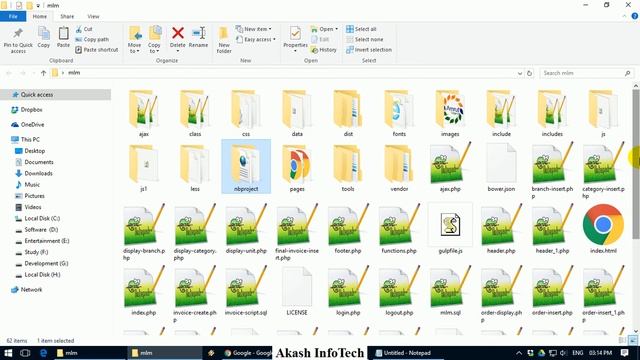
Task: Open Development (G:) drive
Action: [42, 264]
